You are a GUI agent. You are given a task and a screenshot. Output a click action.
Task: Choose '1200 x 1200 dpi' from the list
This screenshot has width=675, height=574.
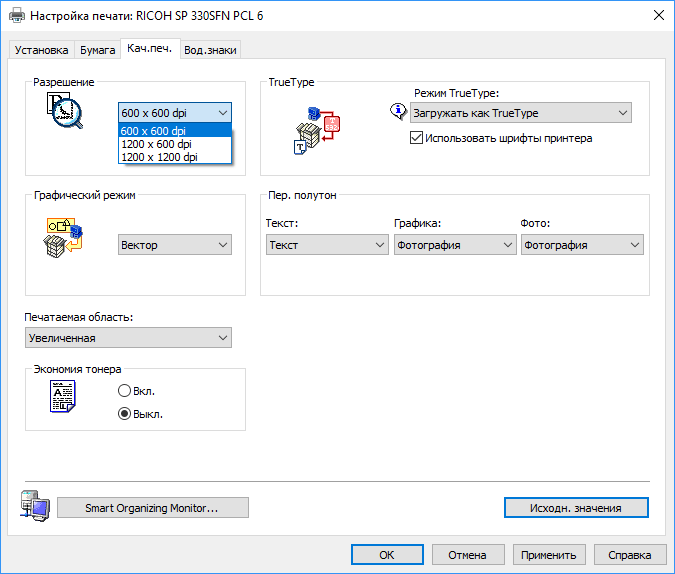coord(160,157)
